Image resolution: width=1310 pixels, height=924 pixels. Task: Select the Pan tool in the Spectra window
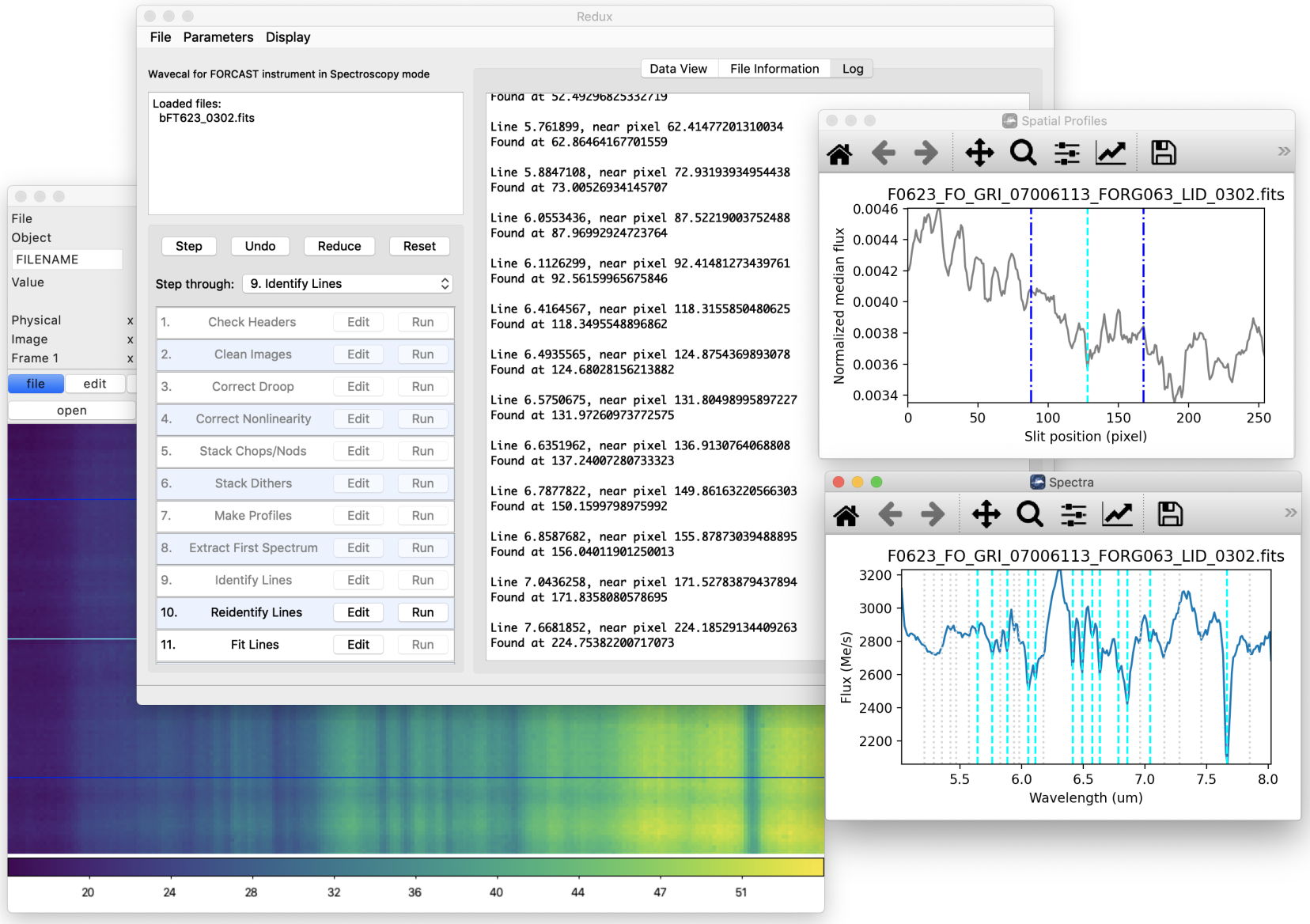[986, 513]
